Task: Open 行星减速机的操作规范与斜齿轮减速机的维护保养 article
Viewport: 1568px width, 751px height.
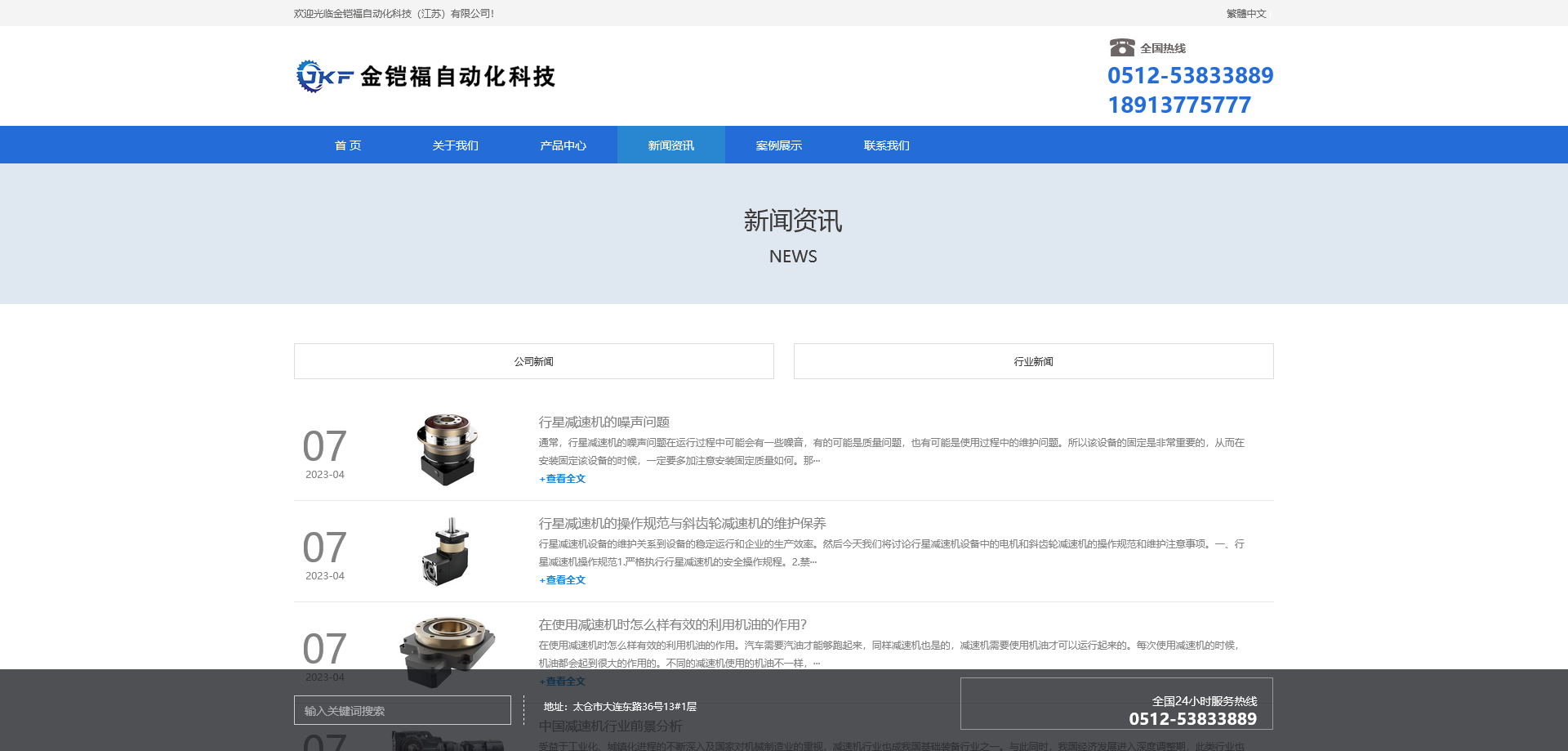Action: (x=681, y=523)
